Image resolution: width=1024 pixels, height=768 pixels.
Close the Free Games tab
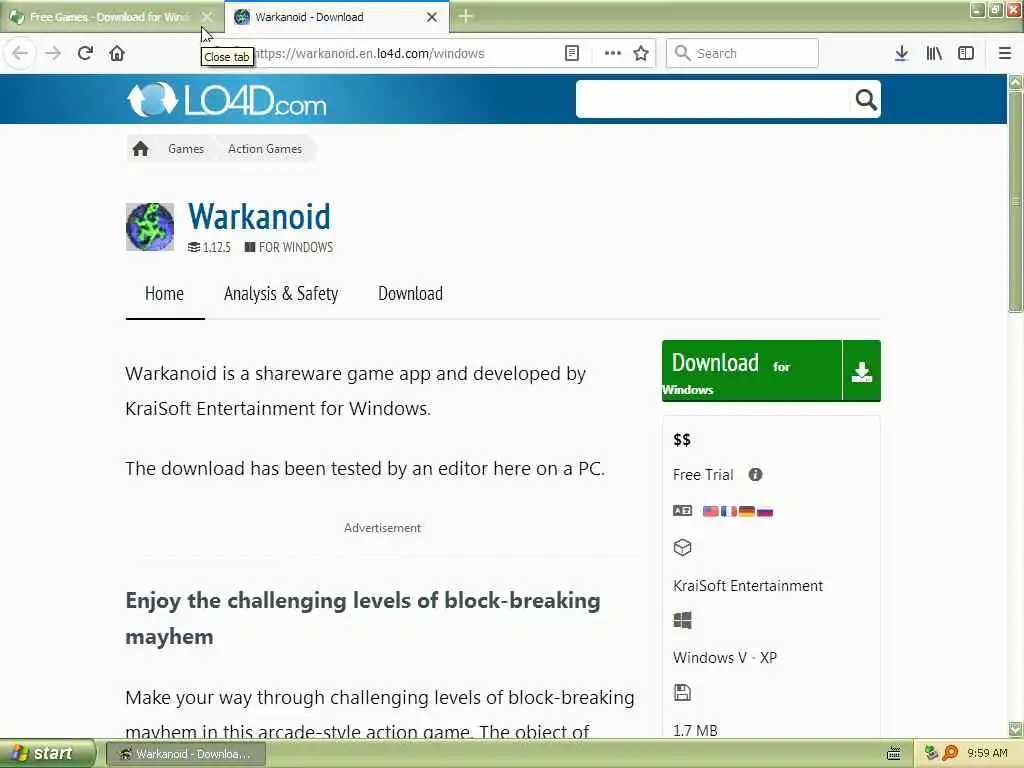pyautogui.click(x=207, y=17)
